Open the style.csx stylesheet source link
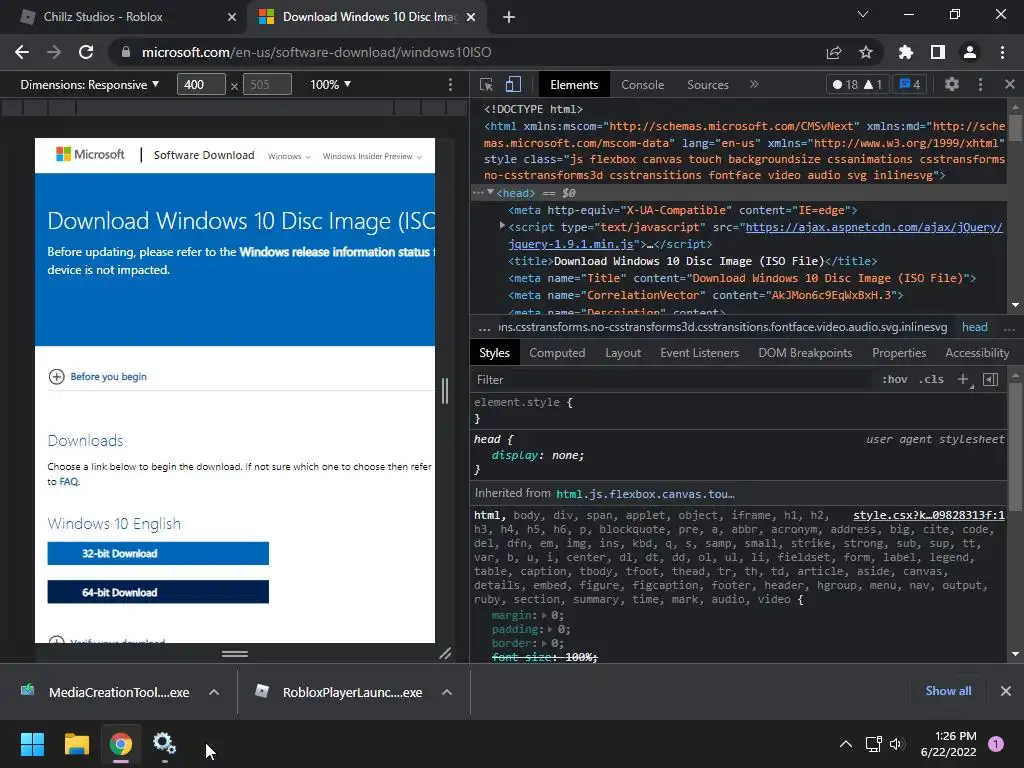 pyautogui.click(x=929, y=515)
